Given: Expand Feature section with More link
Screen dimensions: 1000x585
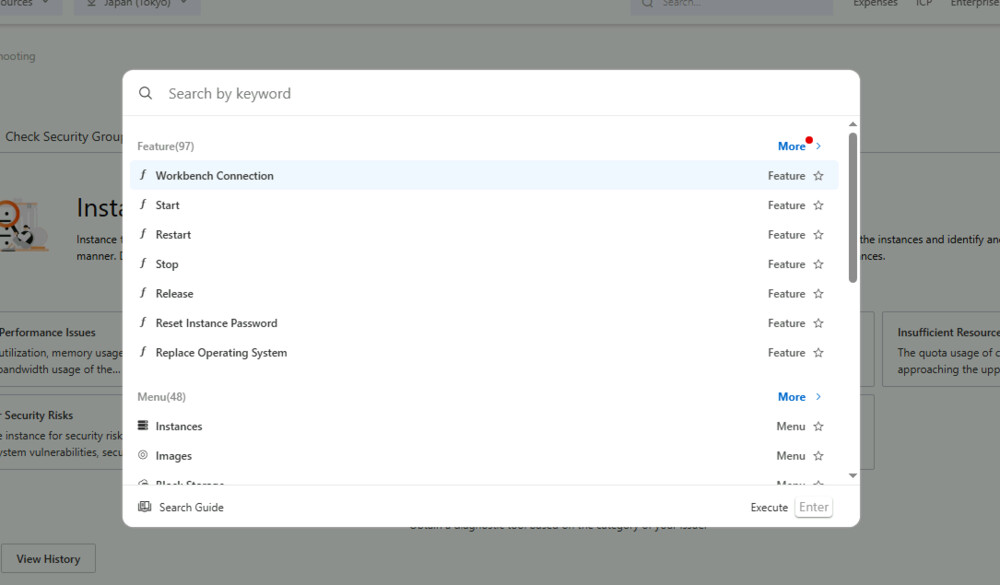Looking at the screenshot, I should (x=798, y=146).
